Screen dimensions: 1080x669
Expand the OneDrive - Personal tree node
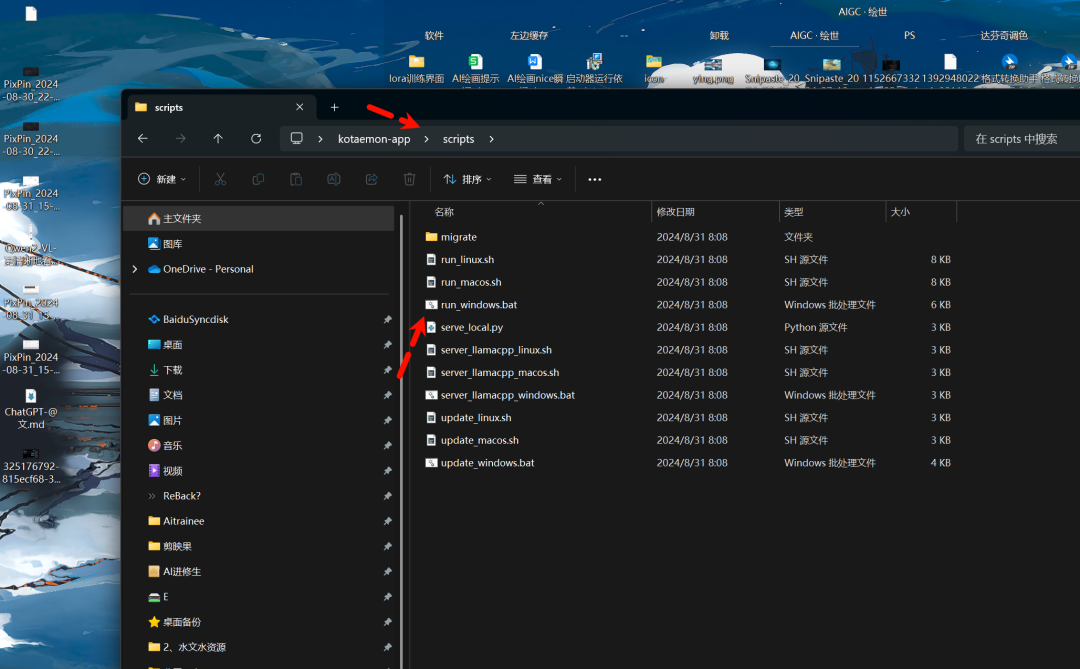coord(135,269)
